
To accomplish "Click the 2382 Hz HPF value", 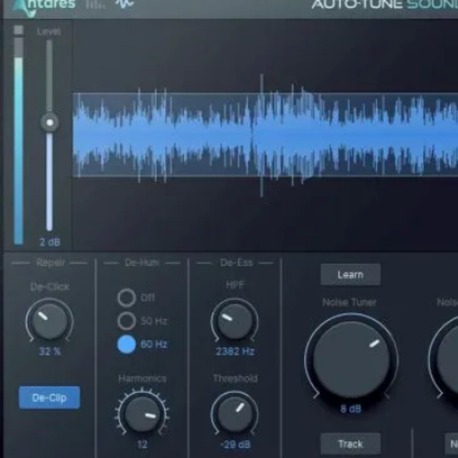I will [235, 351].
